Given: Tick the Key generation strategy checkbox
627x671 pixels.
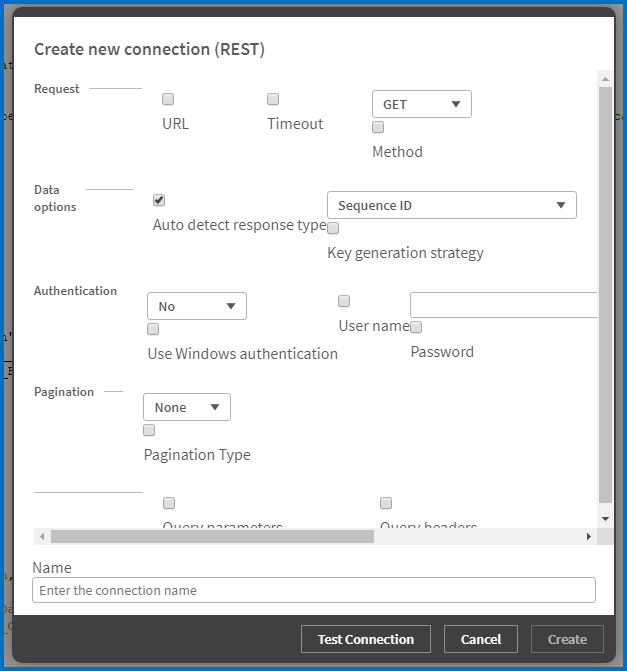Looking at the screenshot, I should [x=333, y=228].
